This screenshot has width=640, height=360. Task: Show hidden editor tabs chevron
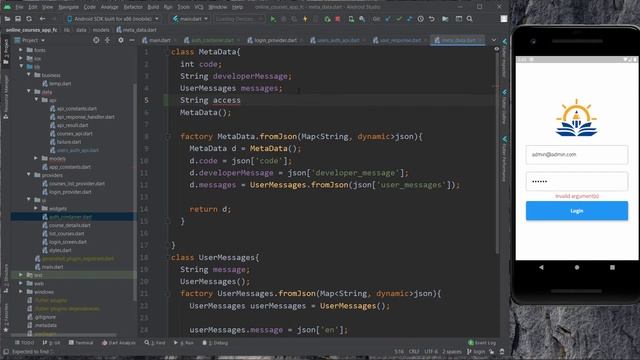(494, 40)
